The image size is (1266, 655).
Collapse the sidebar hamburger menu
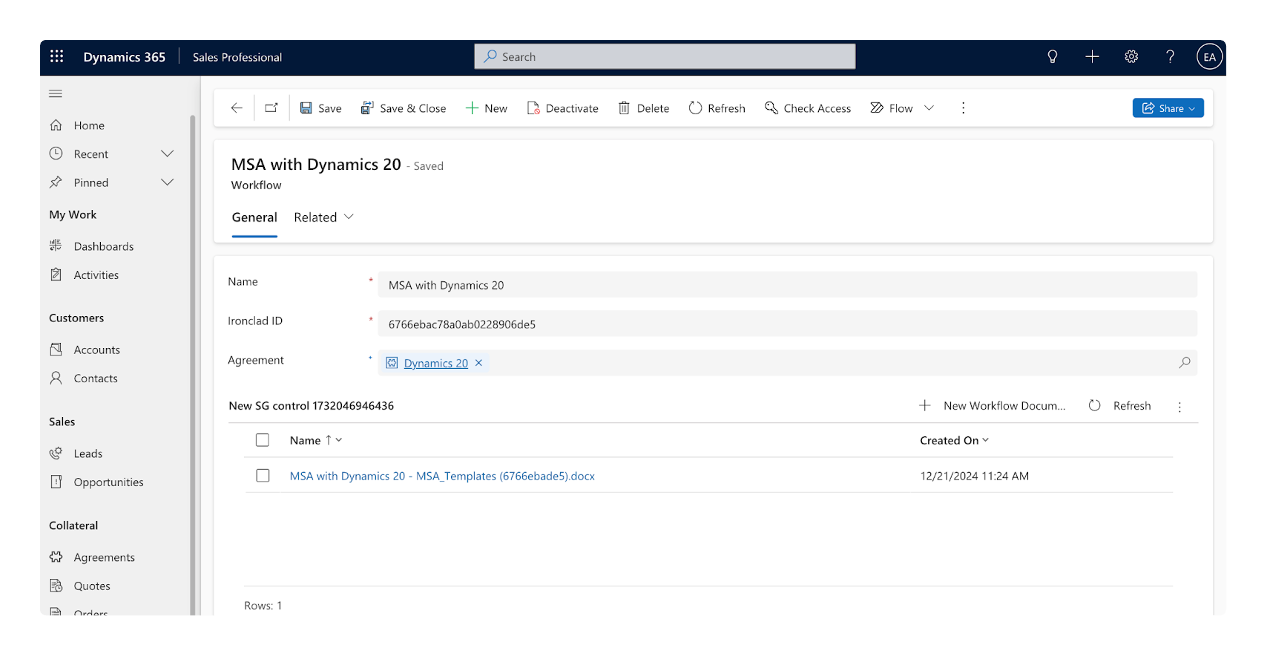coord(56,94)
